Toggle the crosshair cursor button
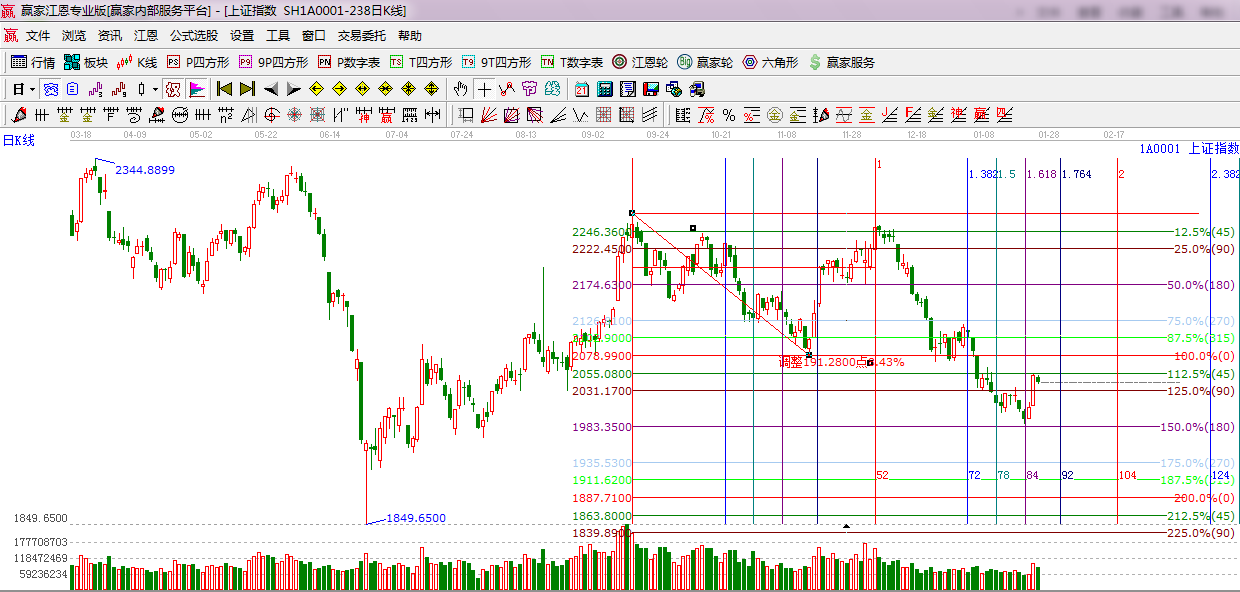This screenshot has height=592, width=1240. tap(484, 89)
